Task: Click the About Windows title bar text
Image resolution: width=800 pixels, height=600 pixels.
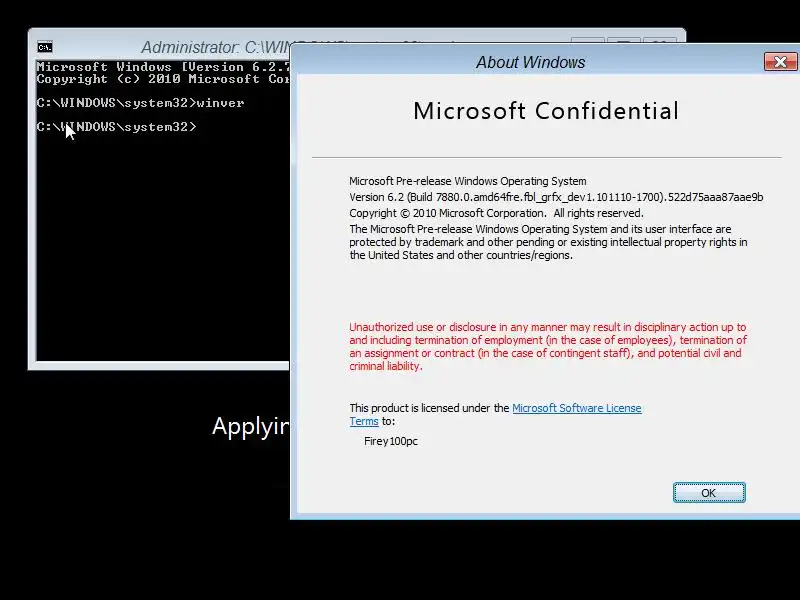Action: tap(531, 62)
